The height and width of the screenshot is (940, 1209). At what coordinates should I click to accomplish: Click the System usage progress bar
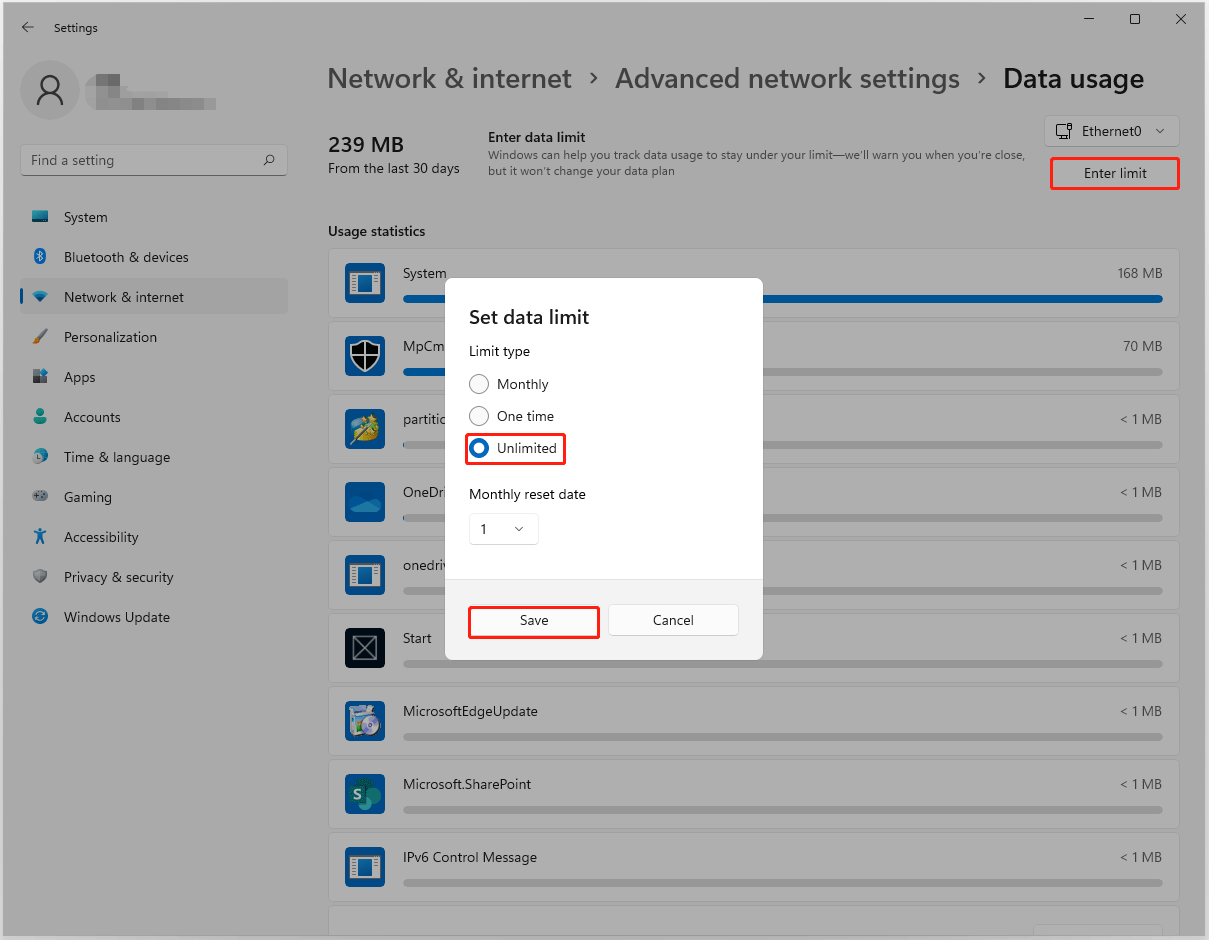point(960,298)
